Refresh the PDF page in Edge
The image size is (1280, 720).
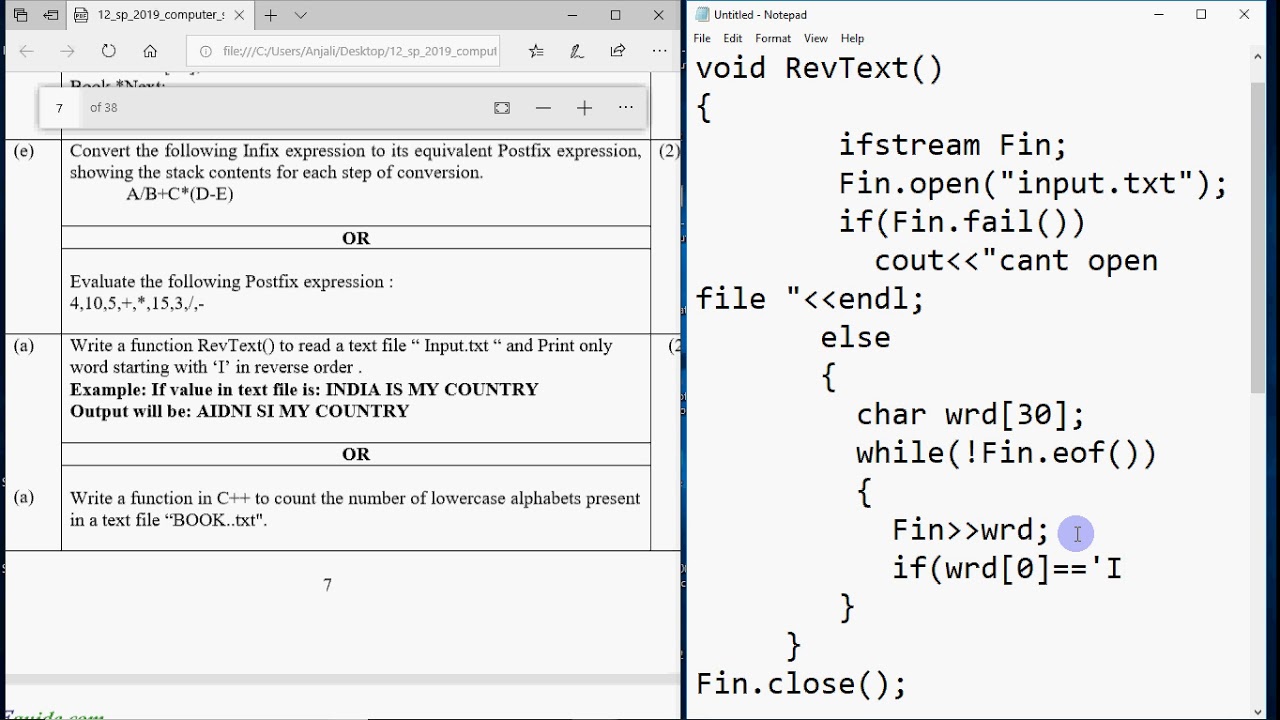click(x=109, y=51)
